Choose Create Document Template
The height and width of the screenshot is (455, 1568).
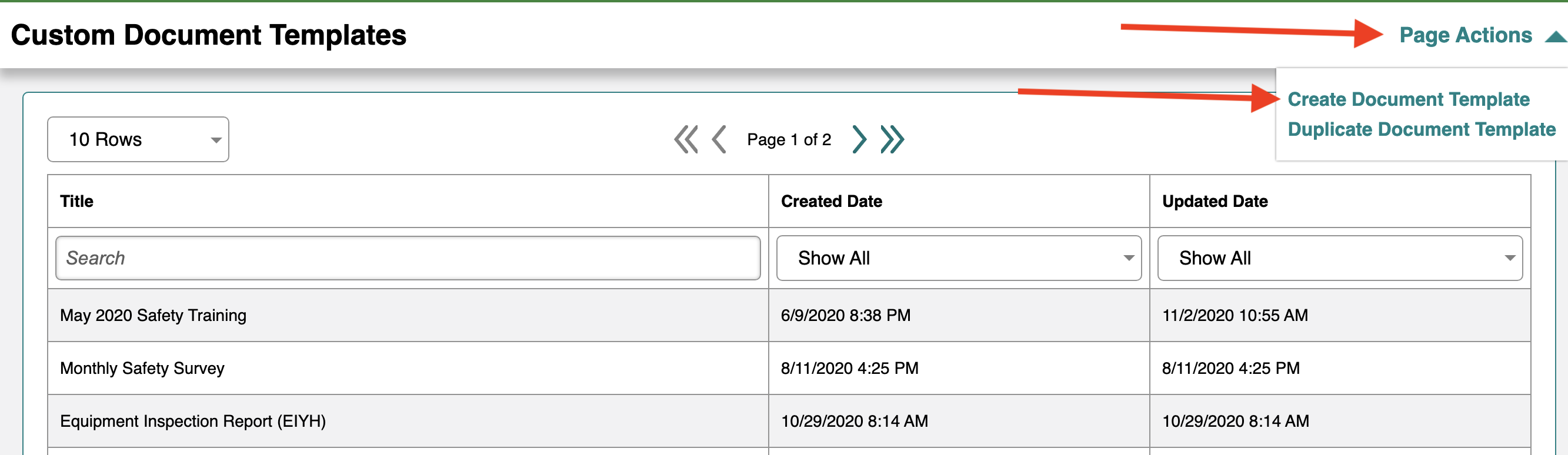pyautogui.click(x=1409, y=99)
